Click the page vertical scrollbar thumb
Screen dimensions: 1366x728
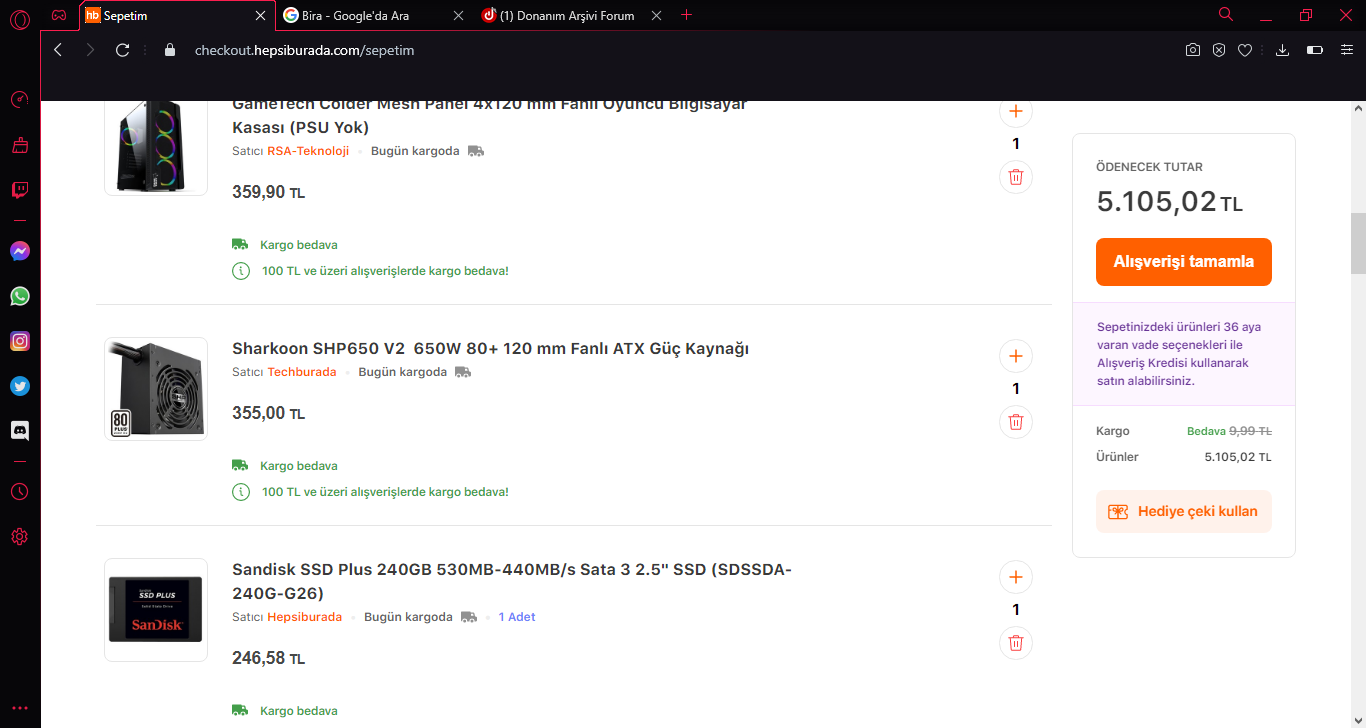[x=1358, y=243]
